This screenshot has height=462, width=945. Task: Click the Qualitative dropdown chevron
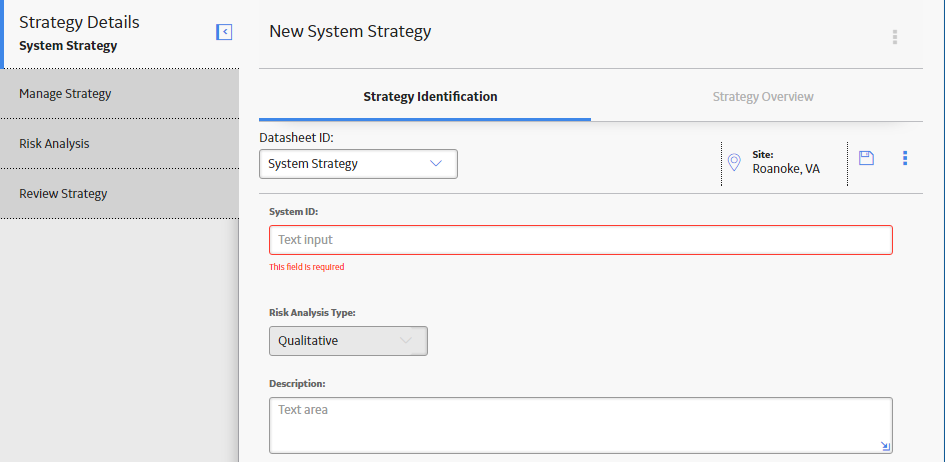coord(406,341)
